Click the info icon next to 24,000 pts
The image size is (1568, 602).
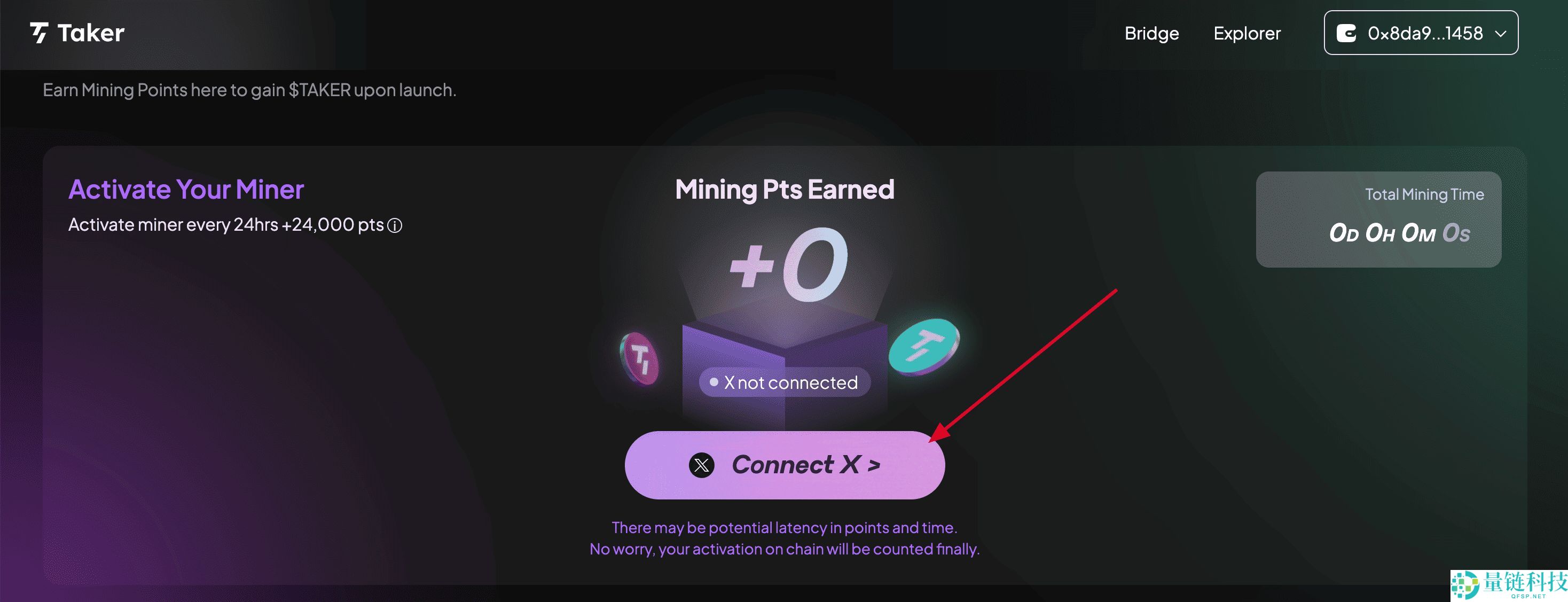tap(395, 226)
